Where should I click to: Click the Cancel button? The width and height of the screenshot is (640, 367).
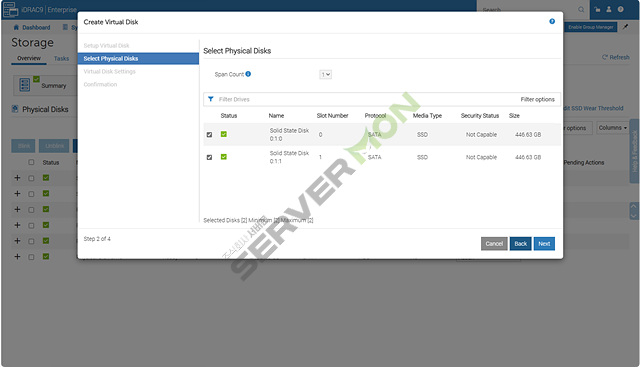pyautogui.click(x=494, y=244)
